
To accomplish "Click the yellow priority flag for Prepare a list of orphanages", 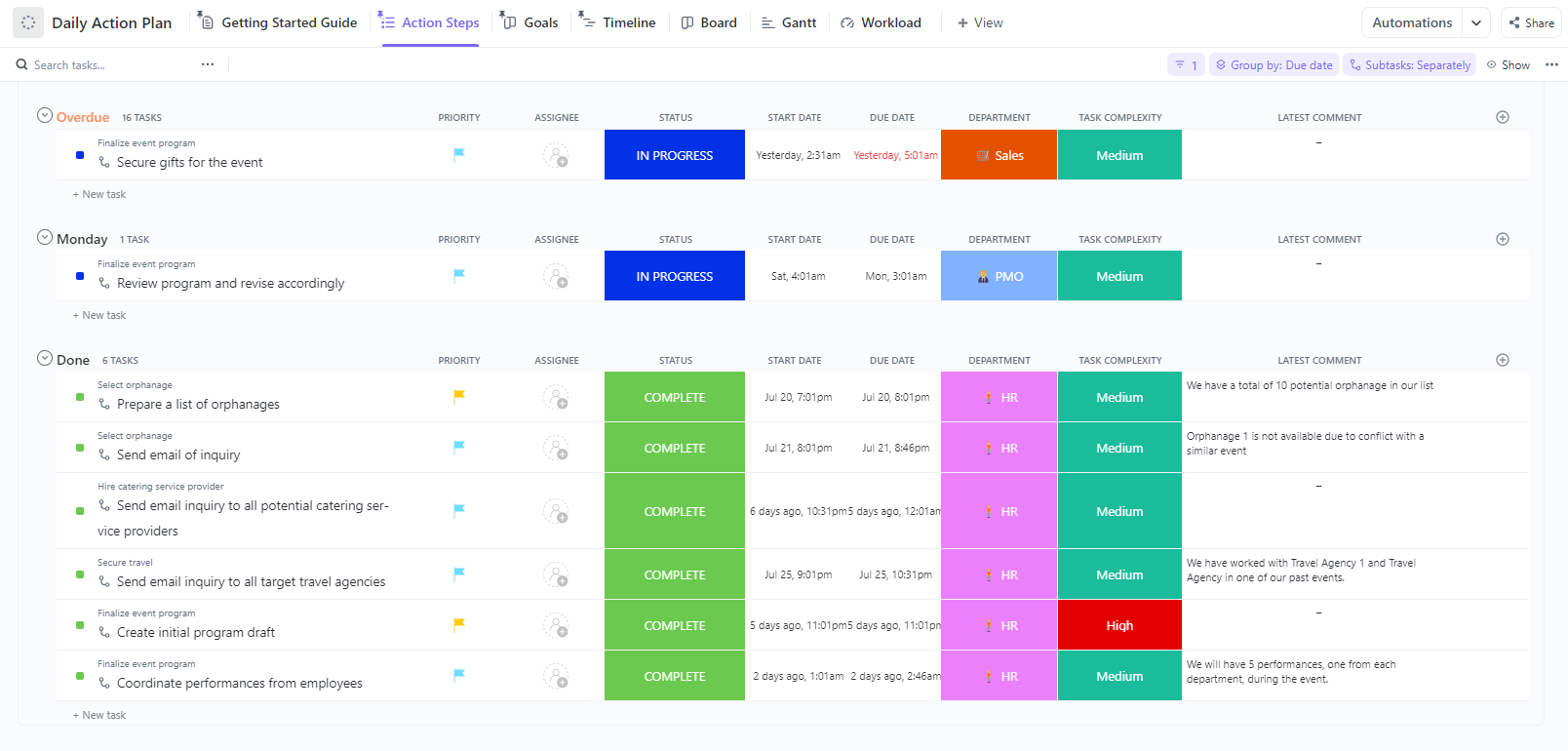I will pyautogui.click(x=459, y=396).
